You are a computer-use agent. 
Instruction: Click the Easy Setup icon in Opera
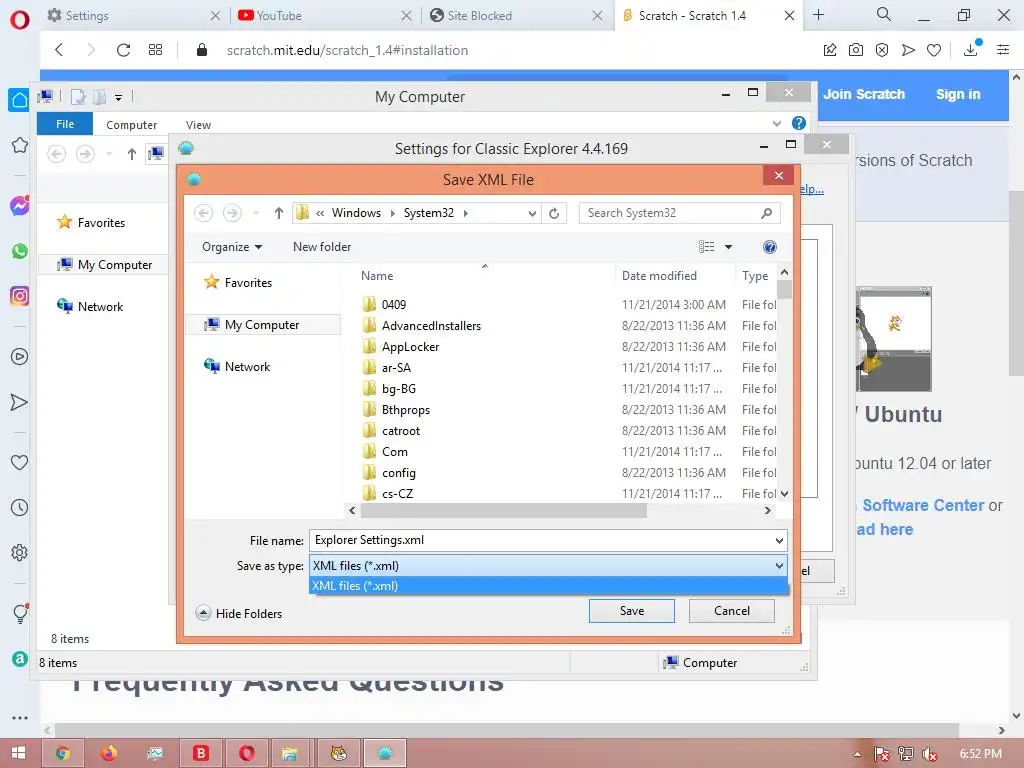click(1003, 50)
